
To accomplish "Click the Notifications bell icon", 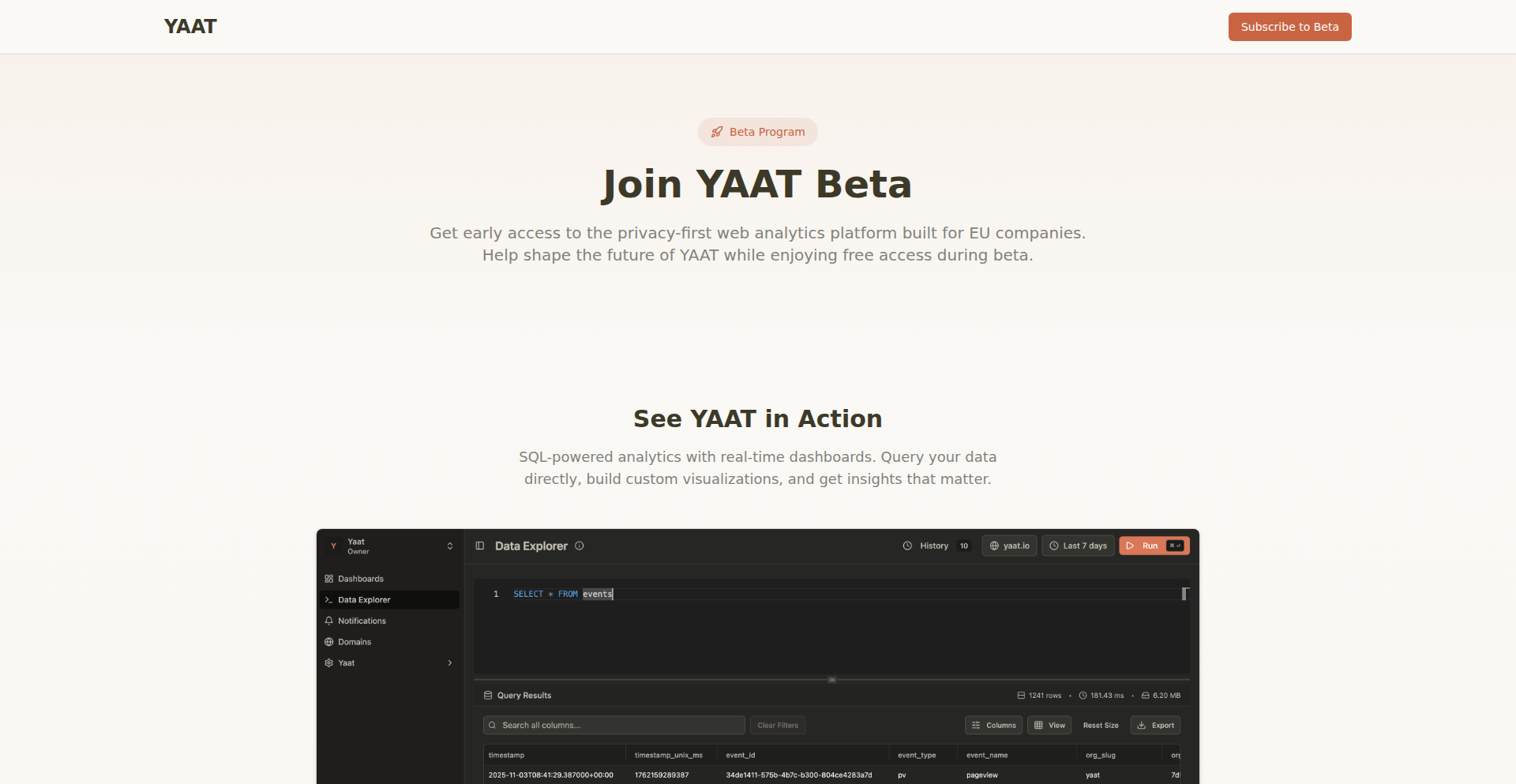I will point(329,621).
